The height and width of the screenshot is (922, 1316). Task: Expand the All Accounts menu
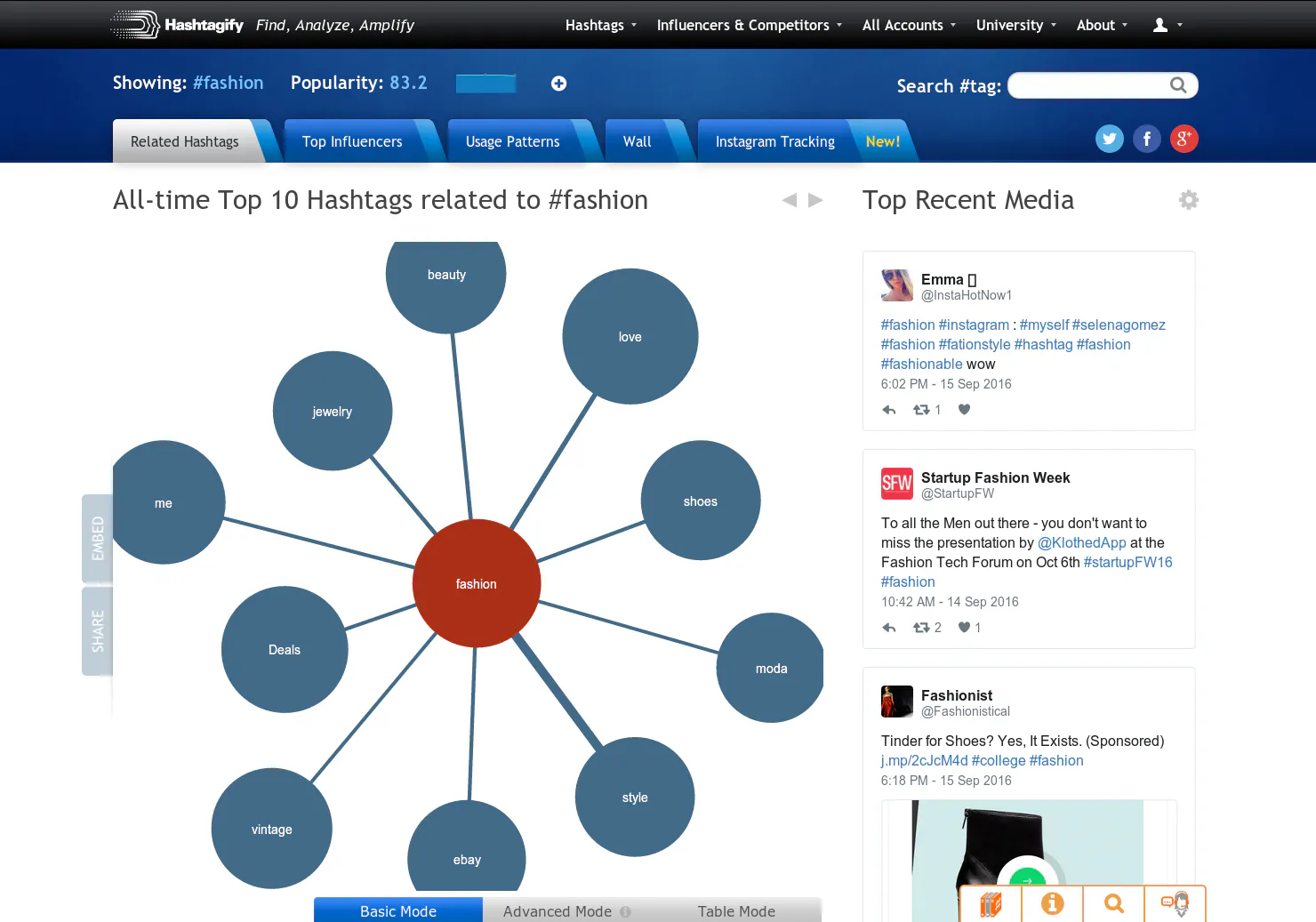[x=909, y=25]
